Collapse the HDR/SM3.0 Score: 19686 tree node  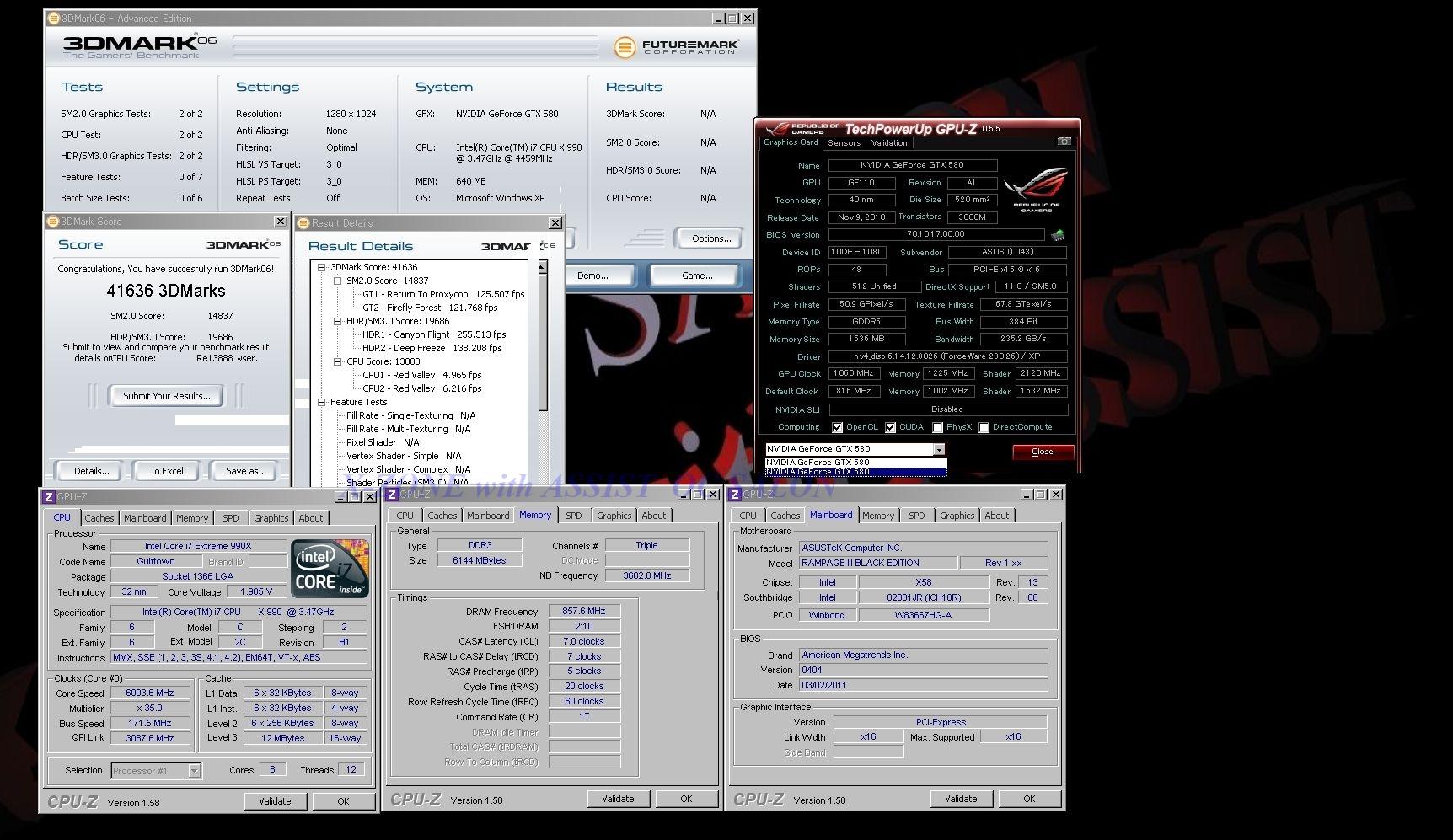337,321
